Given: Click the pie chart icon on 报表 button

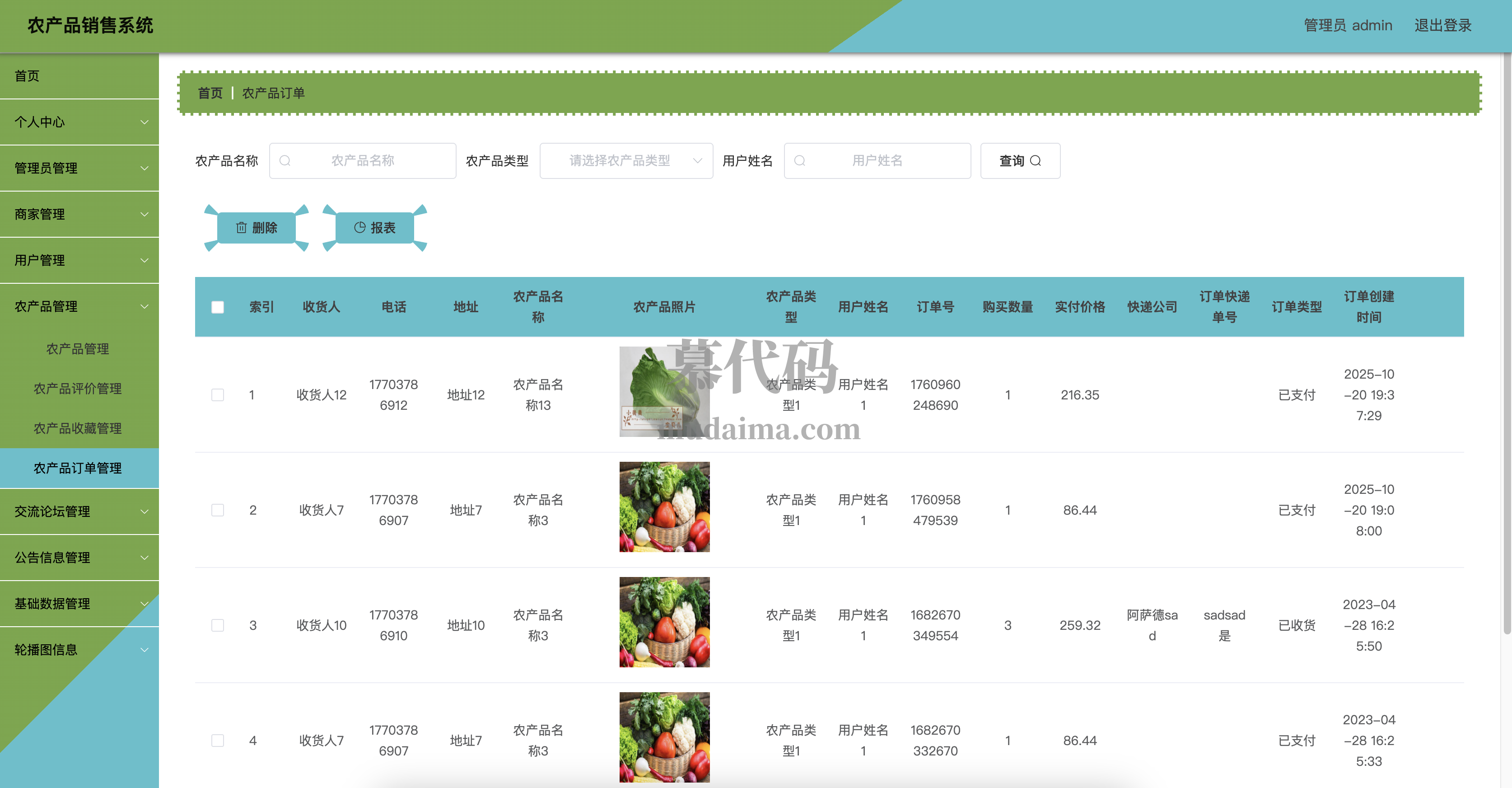Looking at the screenshot, I should [x=360, y=228].
